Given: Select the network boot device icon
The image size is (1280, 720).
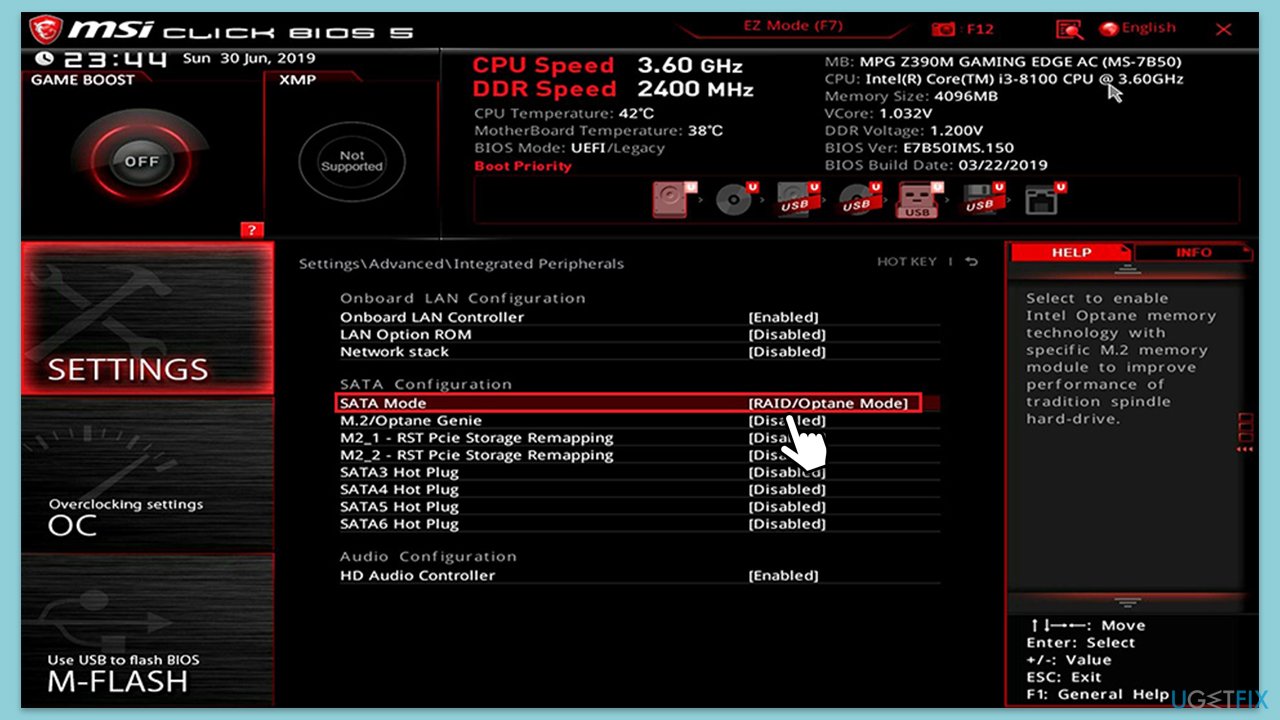Looking at the screenshot, I should (x=1044, y=199).
